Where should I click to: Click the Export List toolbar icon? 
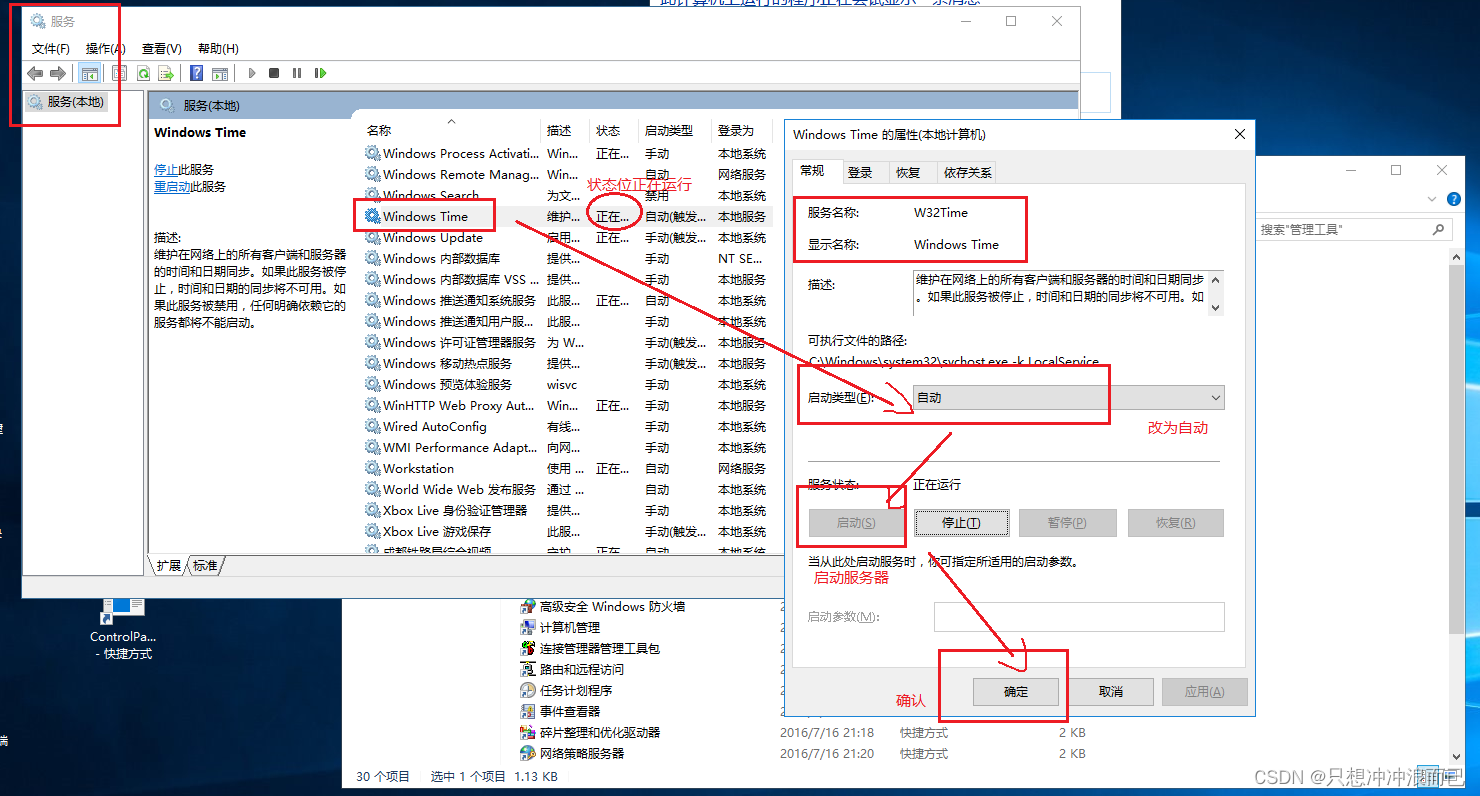pyautogui.click(x=166, y=73)
